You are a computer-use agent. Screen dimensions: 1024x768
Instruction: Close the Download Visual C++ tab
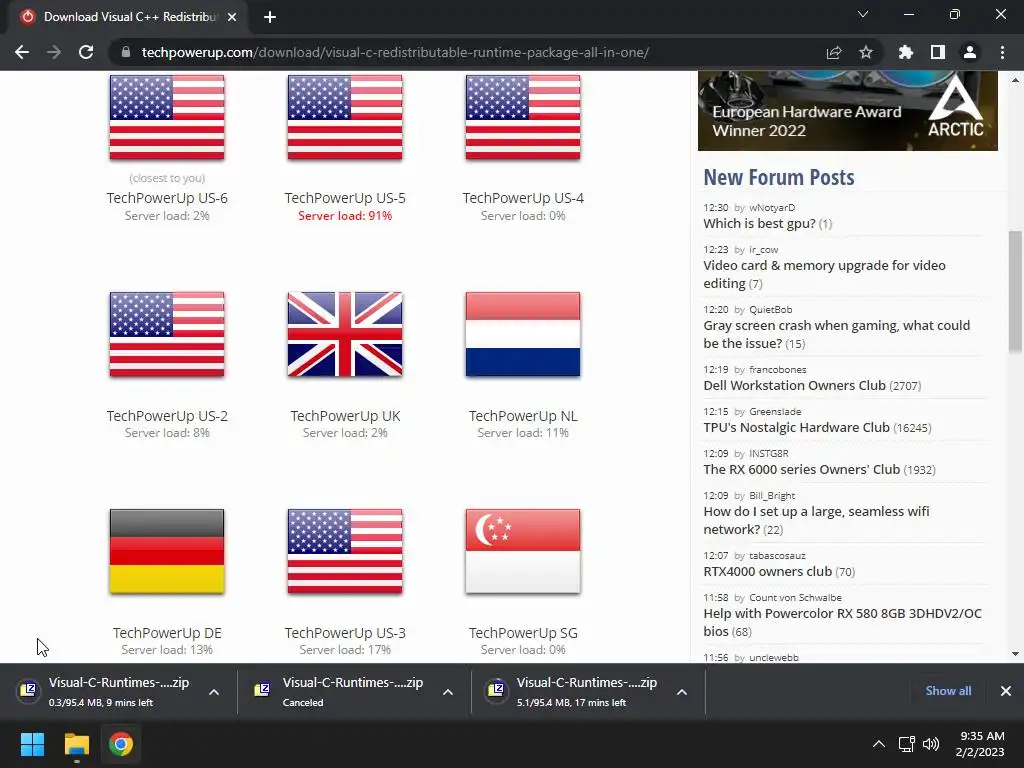232,17
